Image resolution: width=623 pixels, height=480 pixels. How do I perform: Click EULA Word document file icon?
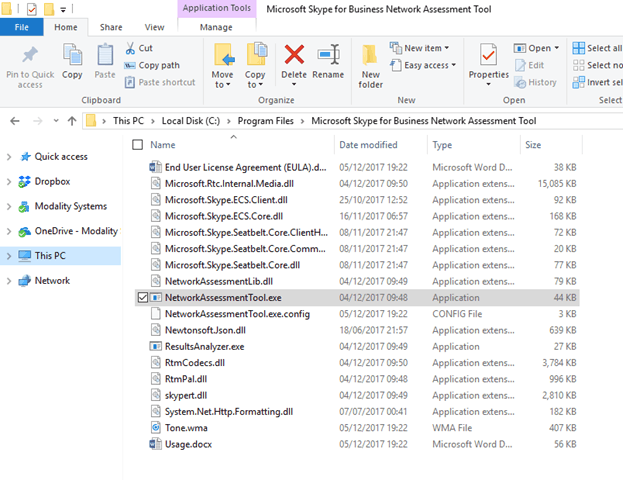(x=155, y=167)
